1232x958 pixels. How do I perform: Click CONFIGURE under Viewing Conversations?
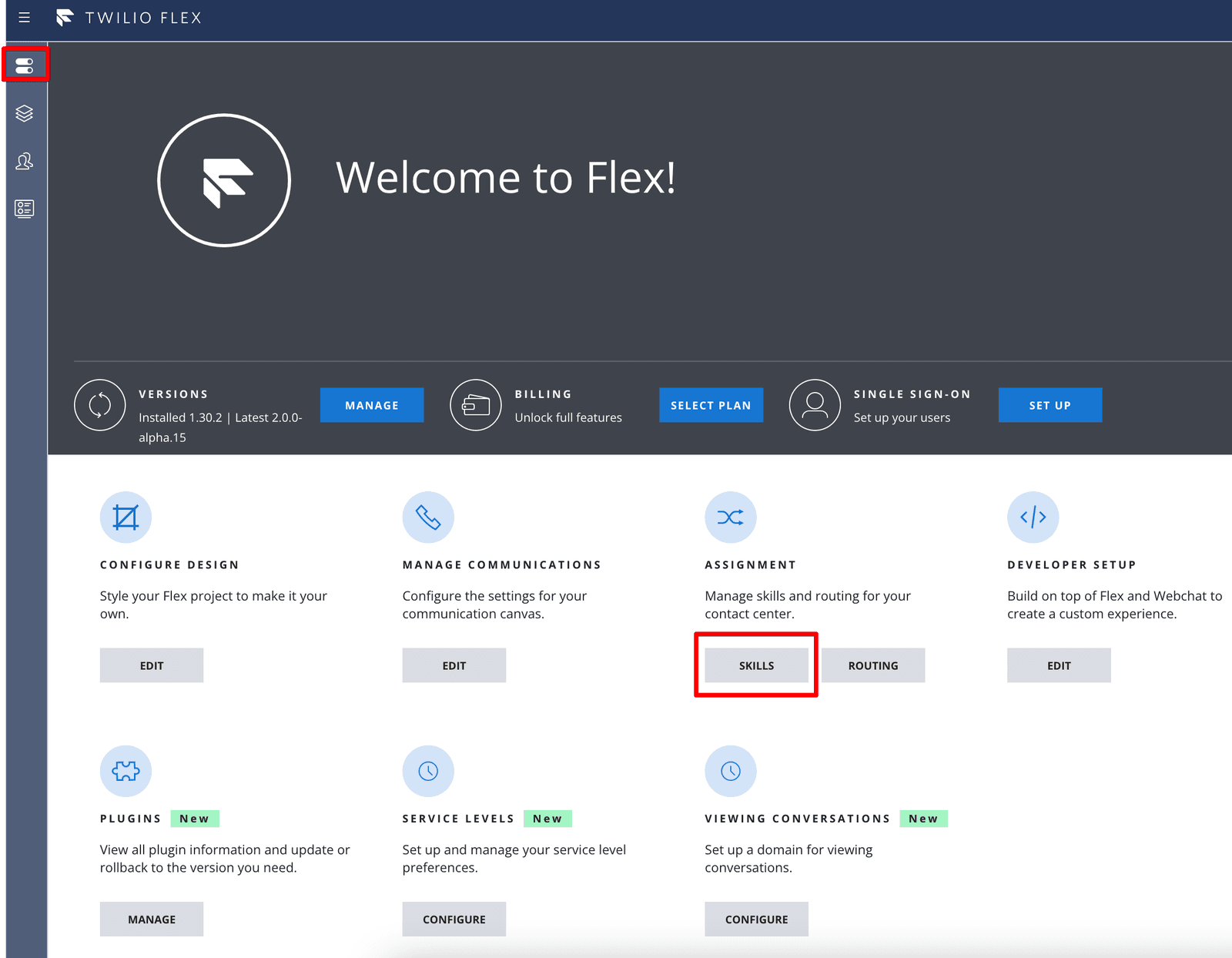756,919
